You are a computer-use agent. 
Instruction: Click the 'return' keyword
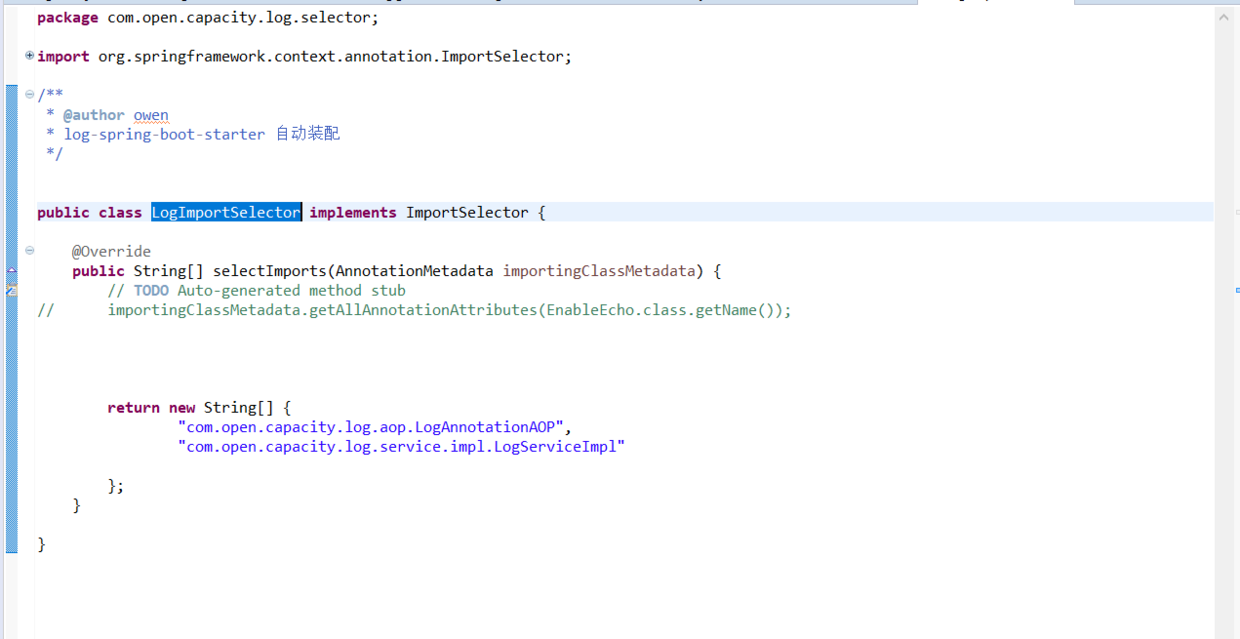[x=134, y=407]
